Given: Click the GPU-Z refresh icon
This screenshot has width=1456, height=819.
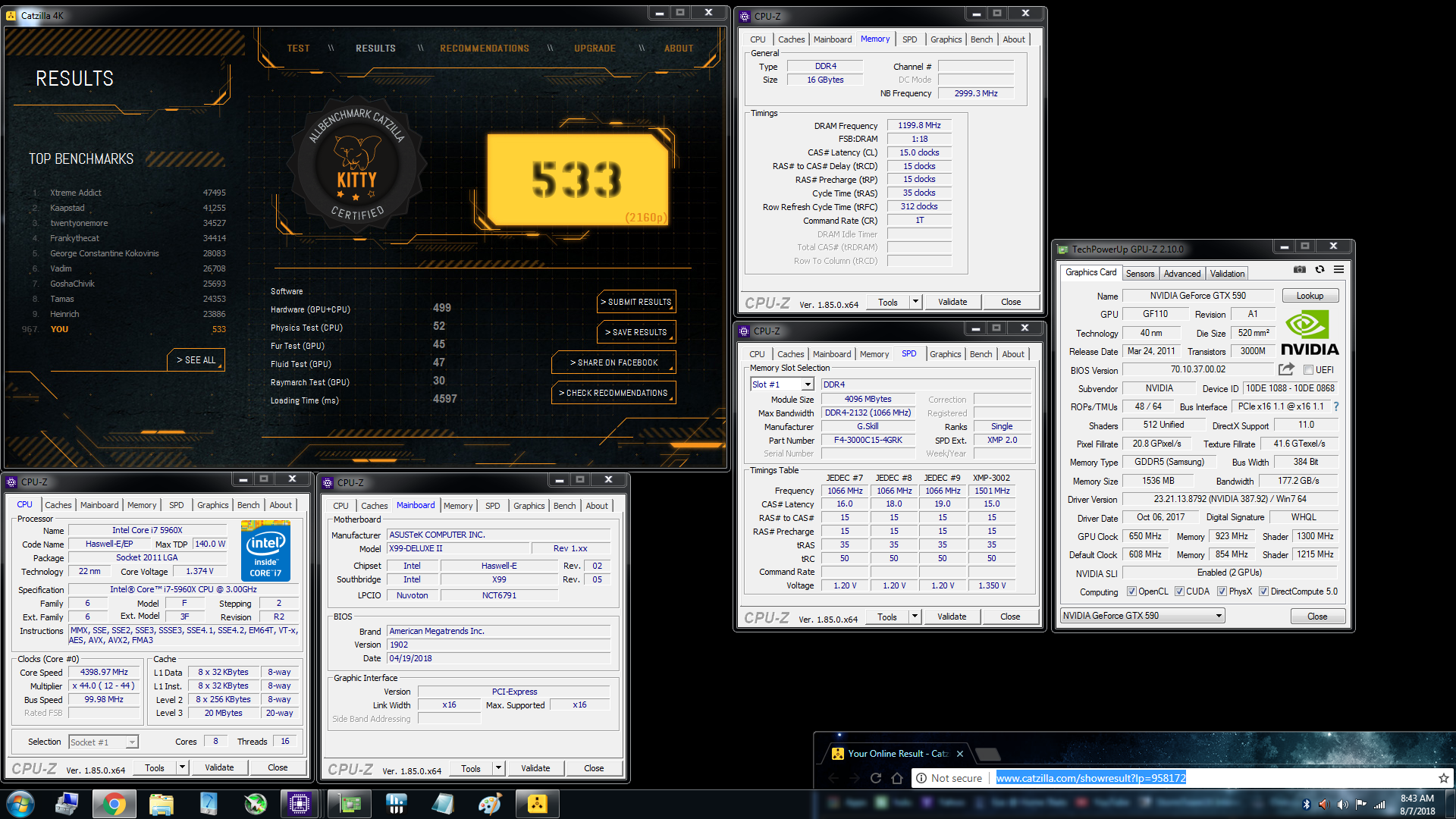Looking at the screenshot, I should tap(1319, 270).
